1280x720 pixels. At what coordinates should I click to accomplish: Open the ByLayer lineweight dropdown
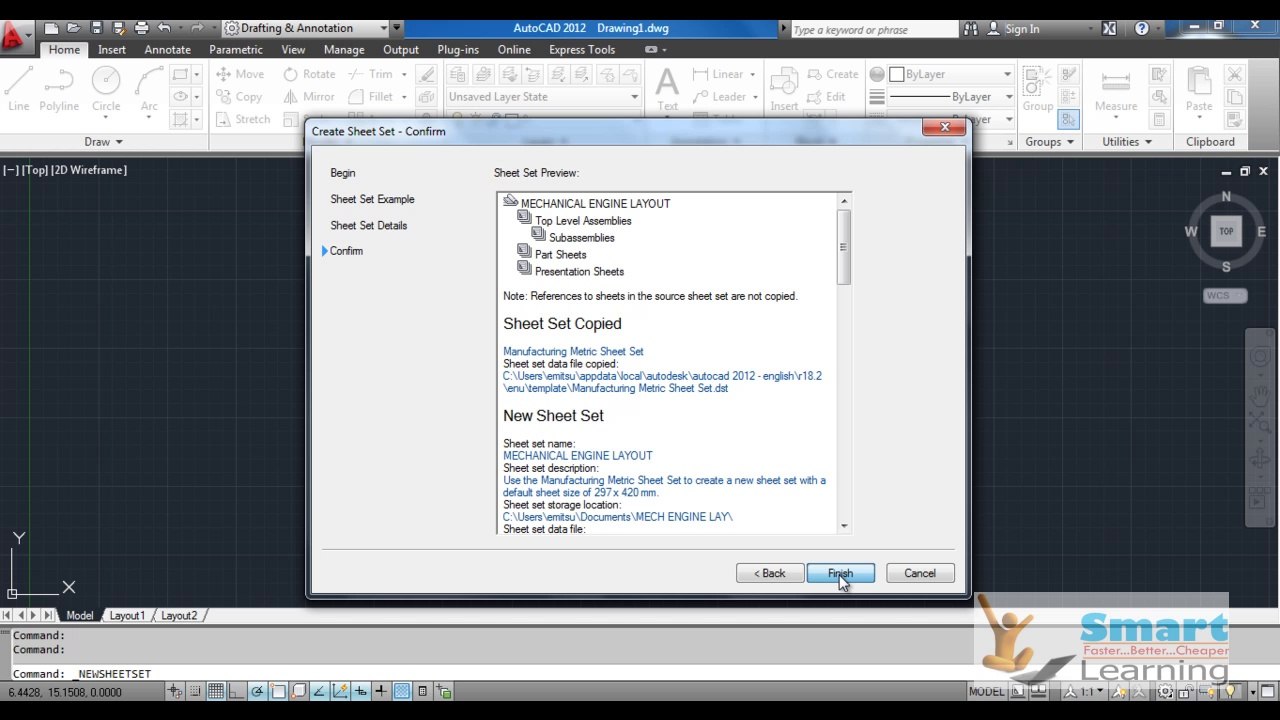(950, 97)
